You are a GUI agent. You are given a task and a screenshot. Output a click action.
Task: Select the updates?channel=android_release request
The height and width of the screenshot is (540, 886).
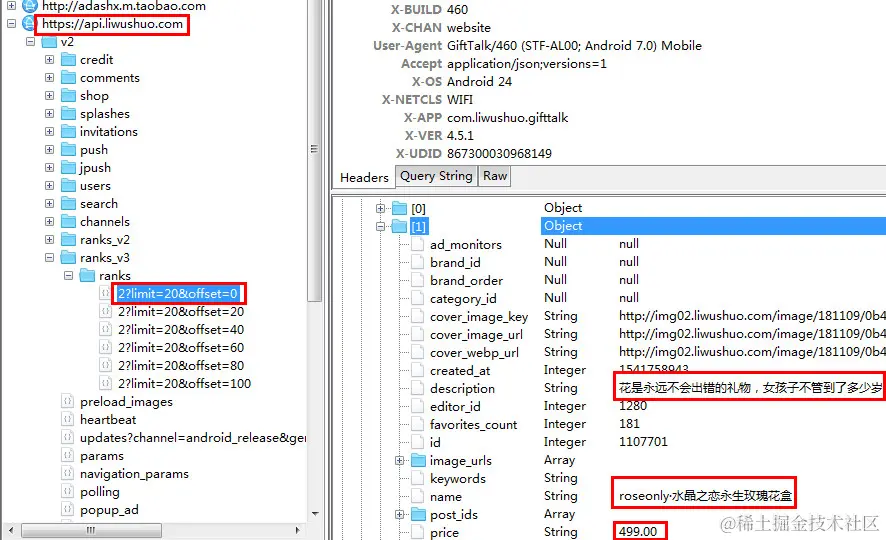(193, 438)
